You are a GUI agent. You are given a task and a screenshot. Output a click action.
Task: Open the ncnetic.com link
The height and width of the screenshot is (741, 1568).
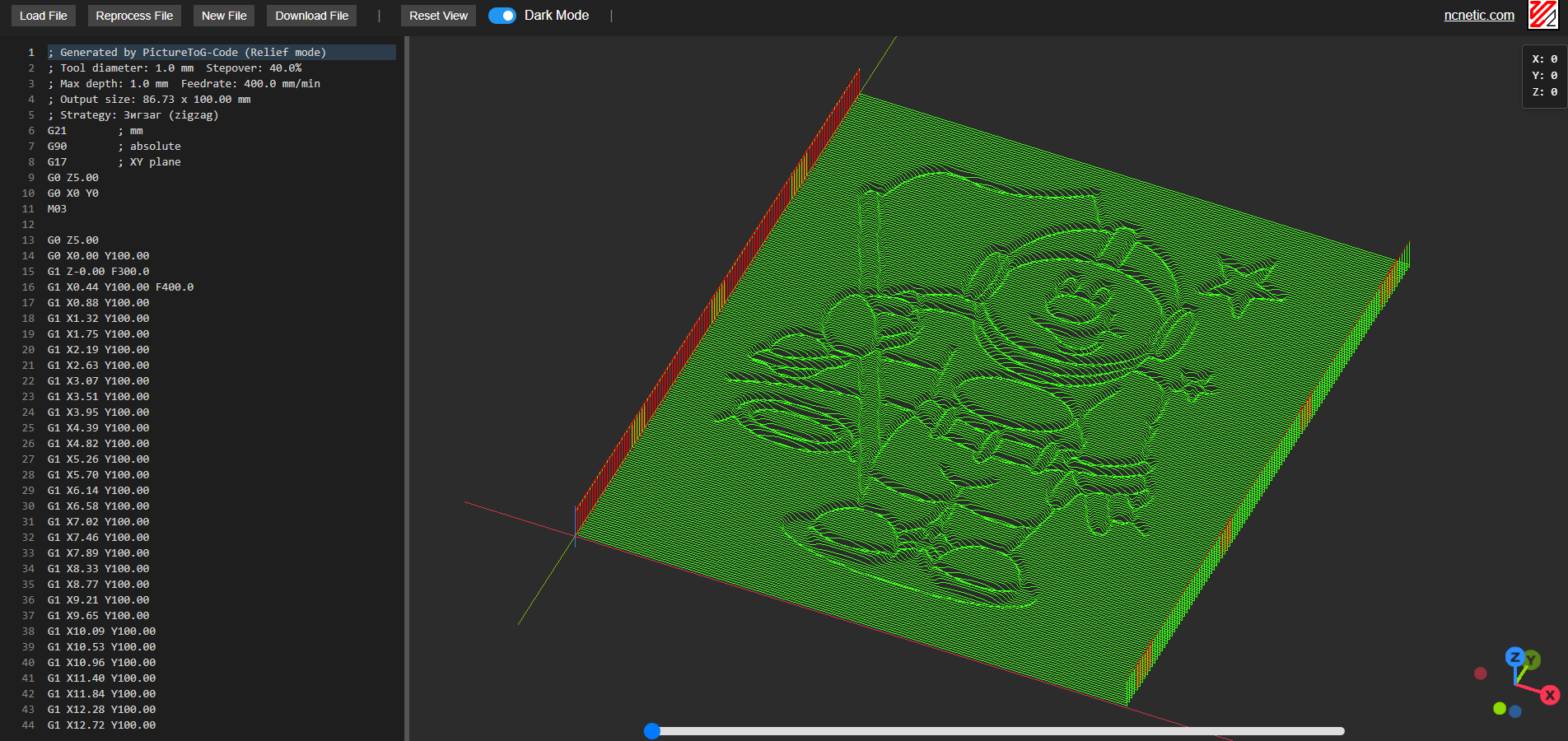(x=1478, y=15)
